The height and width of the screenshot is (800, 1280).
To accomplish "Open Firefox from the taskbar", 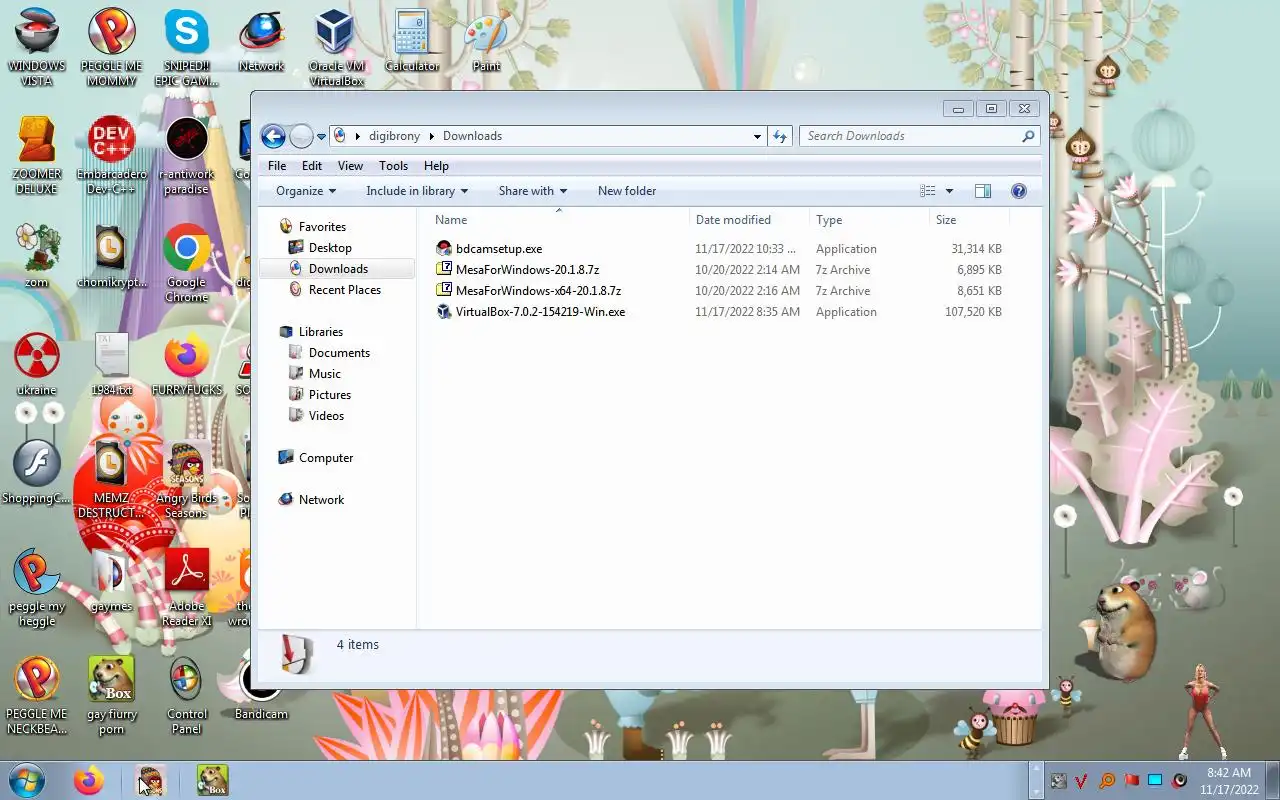I will [89, 780].
